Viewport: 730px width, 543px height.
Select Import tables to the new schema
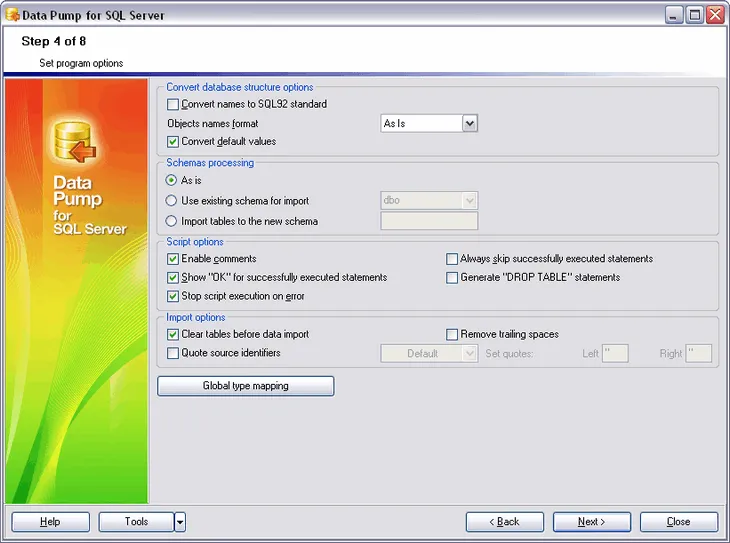tap(171, 221)
